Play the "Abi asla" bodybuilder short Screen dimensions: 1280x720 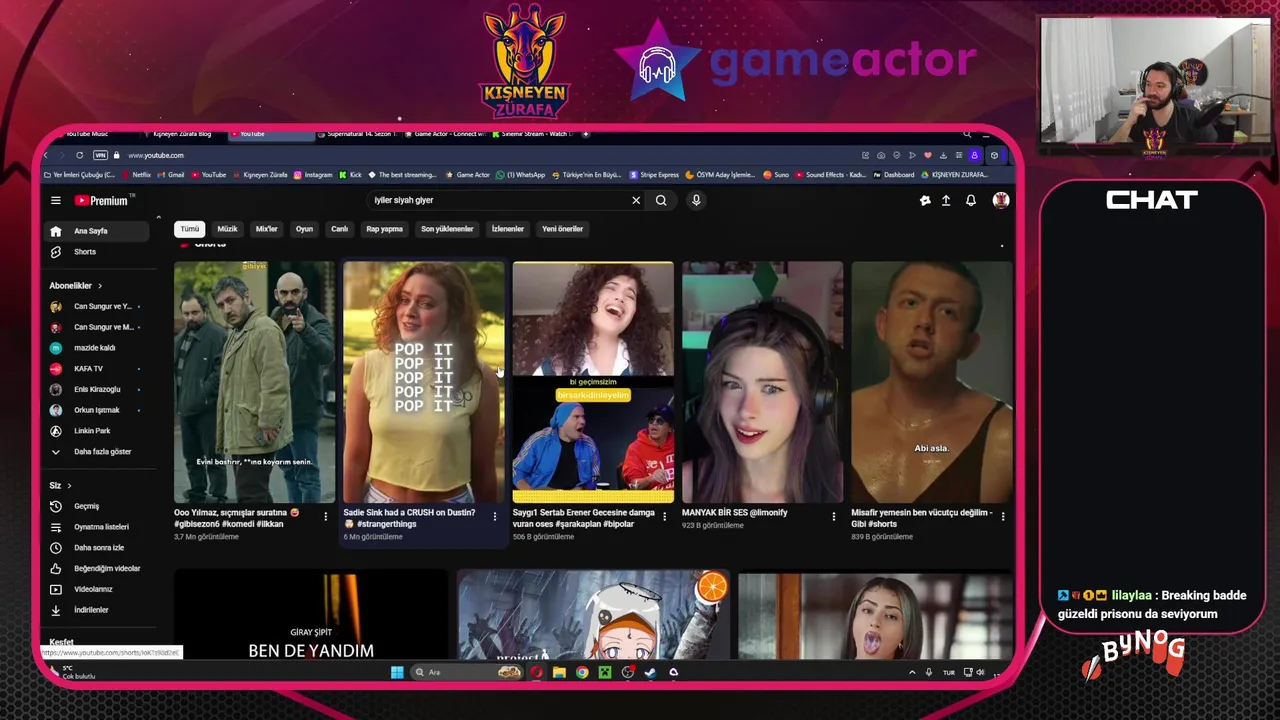coord(932,382)
